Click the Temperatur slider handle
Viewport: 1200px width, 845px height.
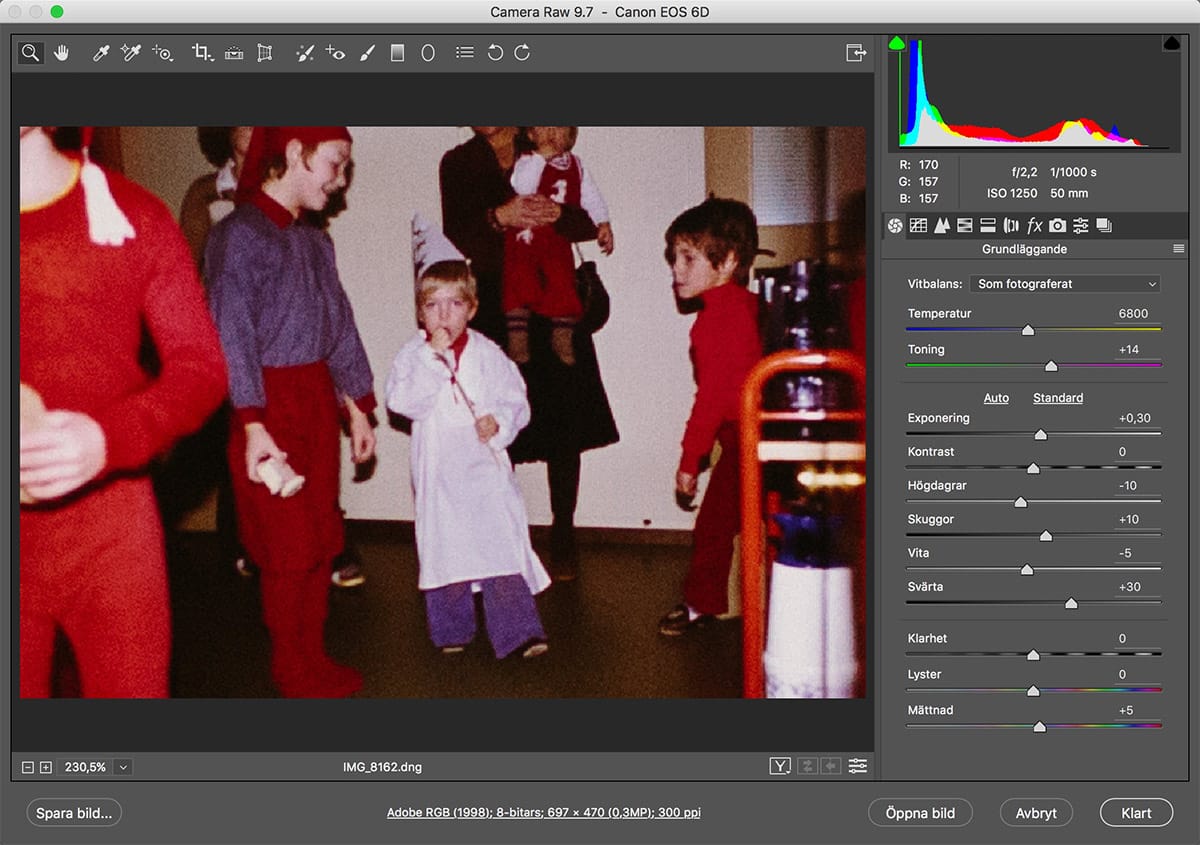click(x=1027, y=330)
